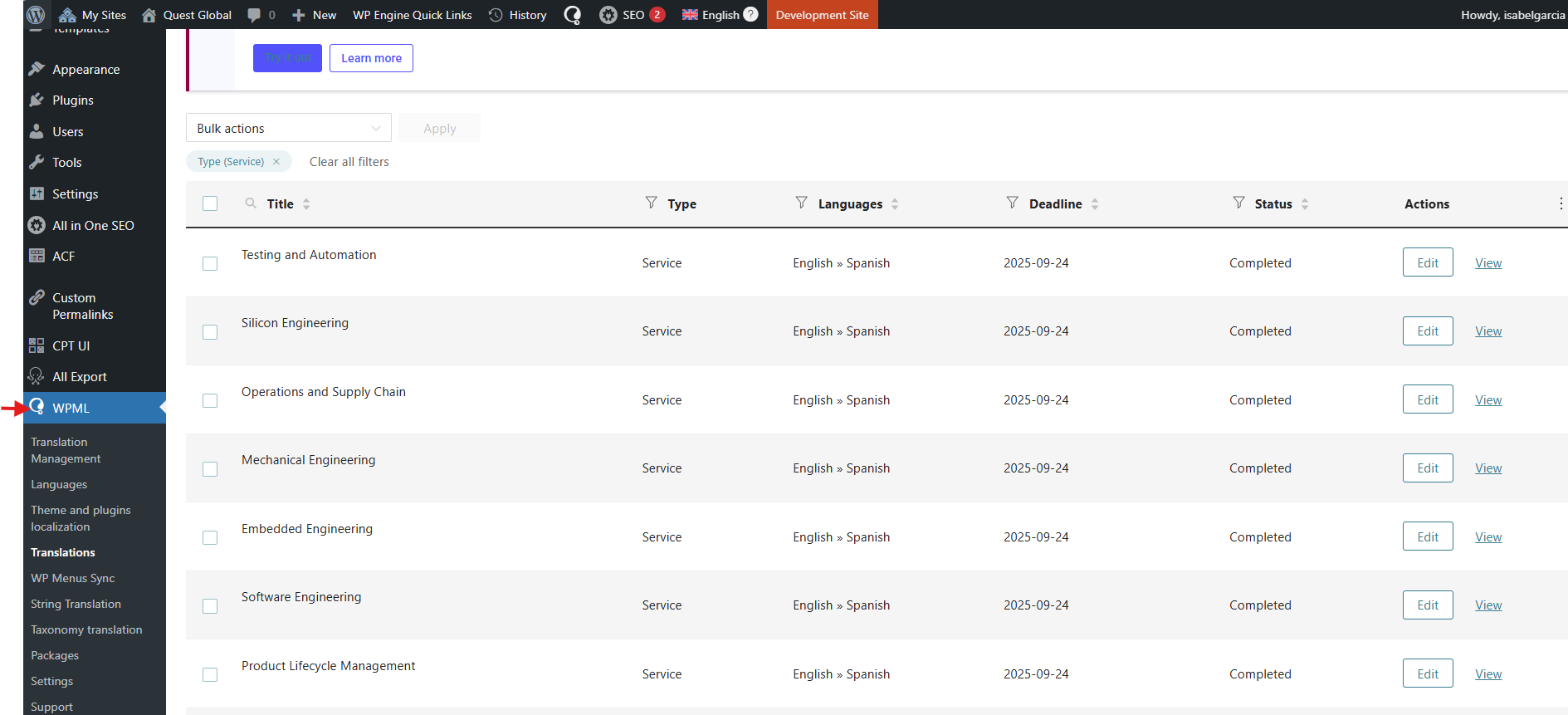The image size is (1568, 715).
Task: Open the Bulk actions dropdown
Action: (x=288, y=128)
